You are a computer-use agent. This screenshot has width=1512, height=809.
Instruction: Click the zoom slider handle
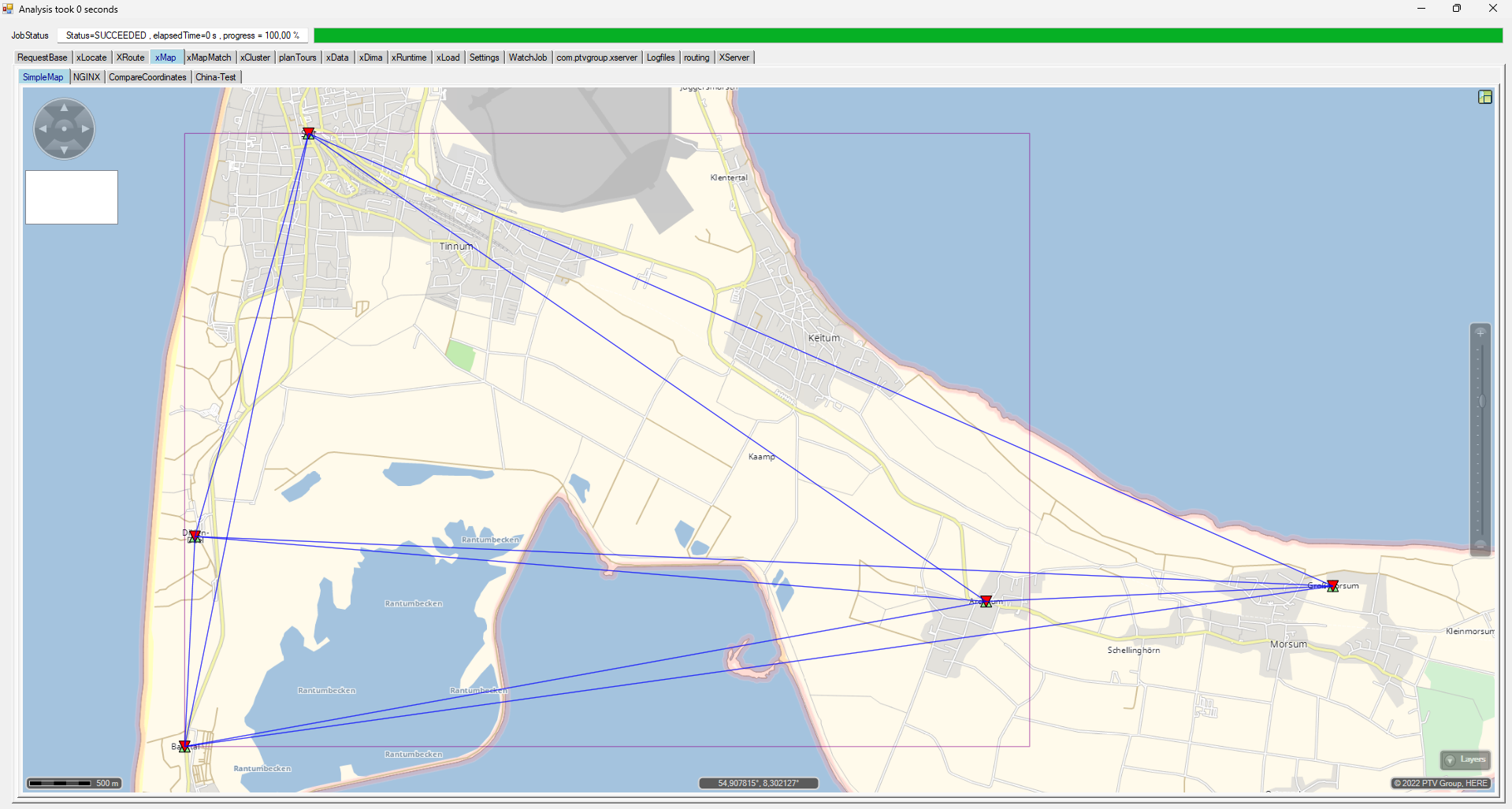[1480, 402]
